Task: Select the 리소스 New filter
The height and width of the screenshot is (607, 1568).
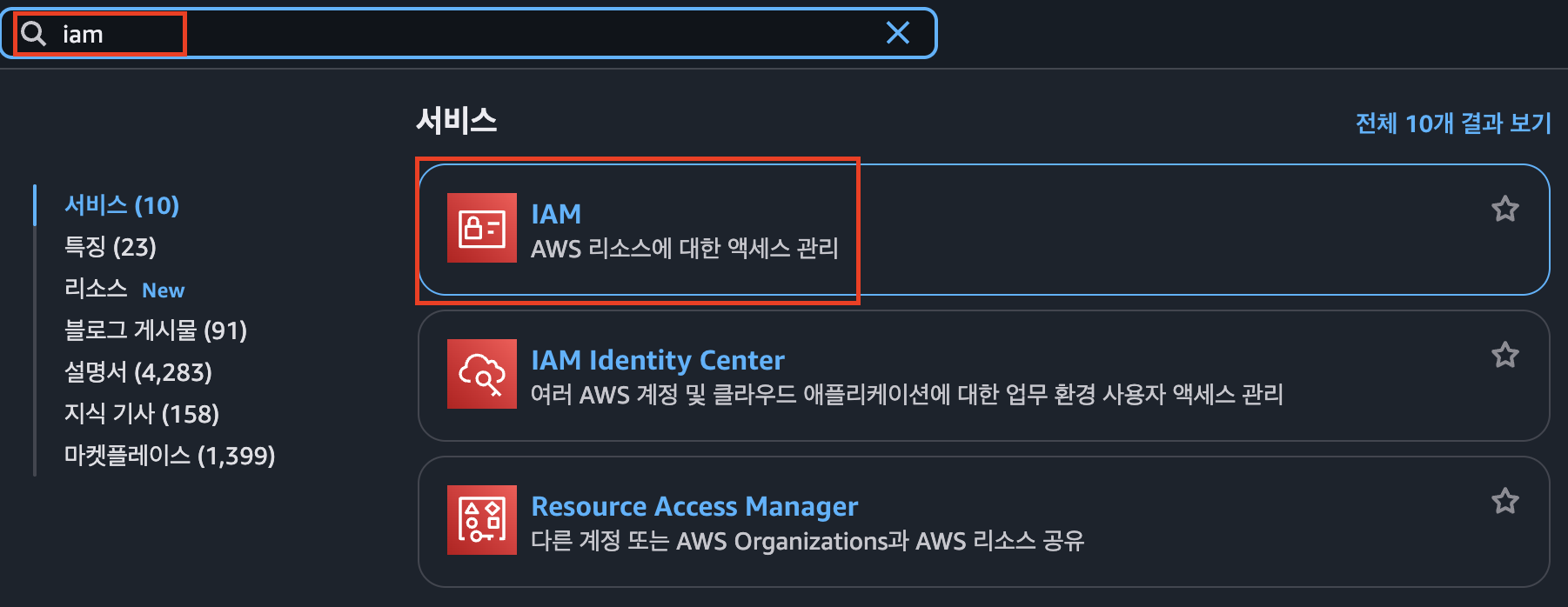Action: point(124,289)
